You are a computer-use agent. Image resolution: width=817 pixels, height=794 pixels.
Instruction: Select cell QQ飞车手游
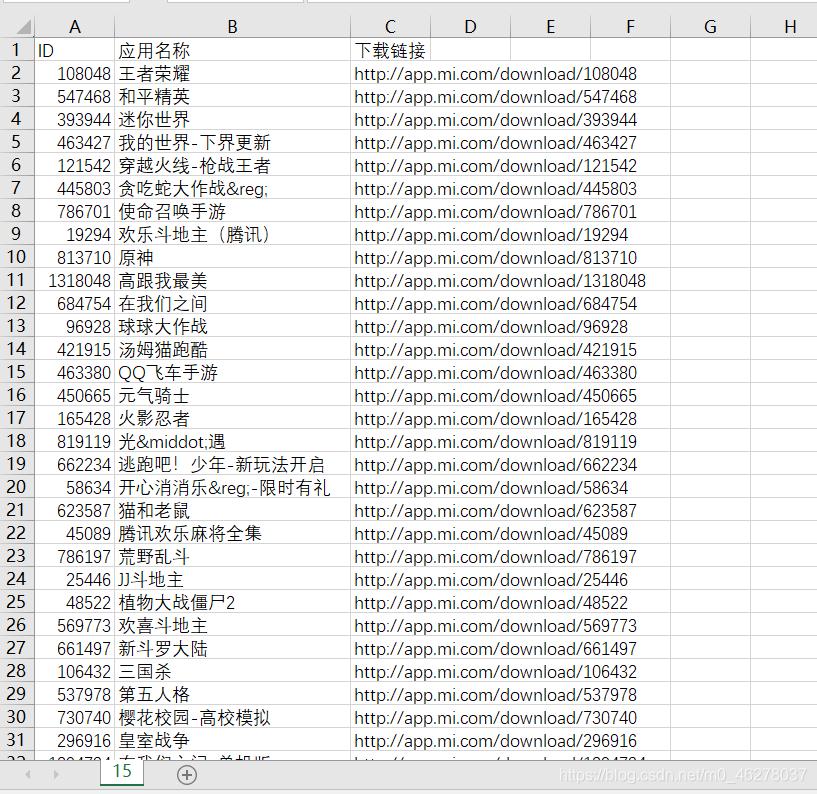coord(232,373)
